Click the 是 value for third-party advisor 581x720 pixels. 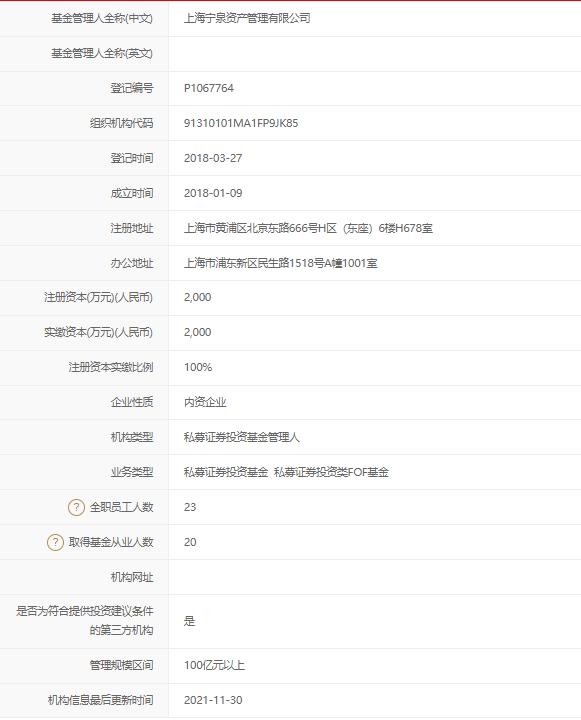click(x=189, y=621)
